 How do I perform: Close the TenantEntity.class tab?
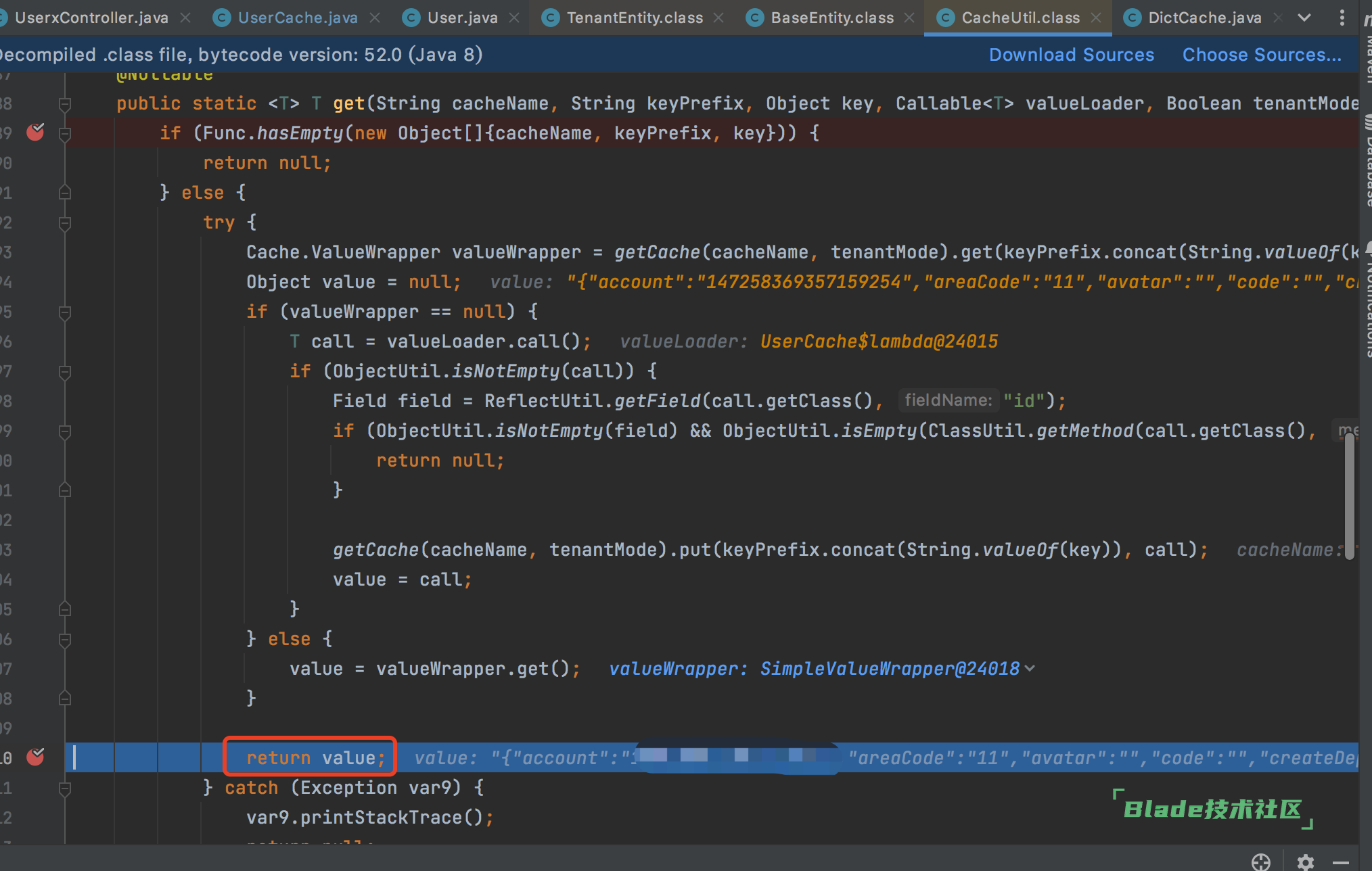click(718, 18)
